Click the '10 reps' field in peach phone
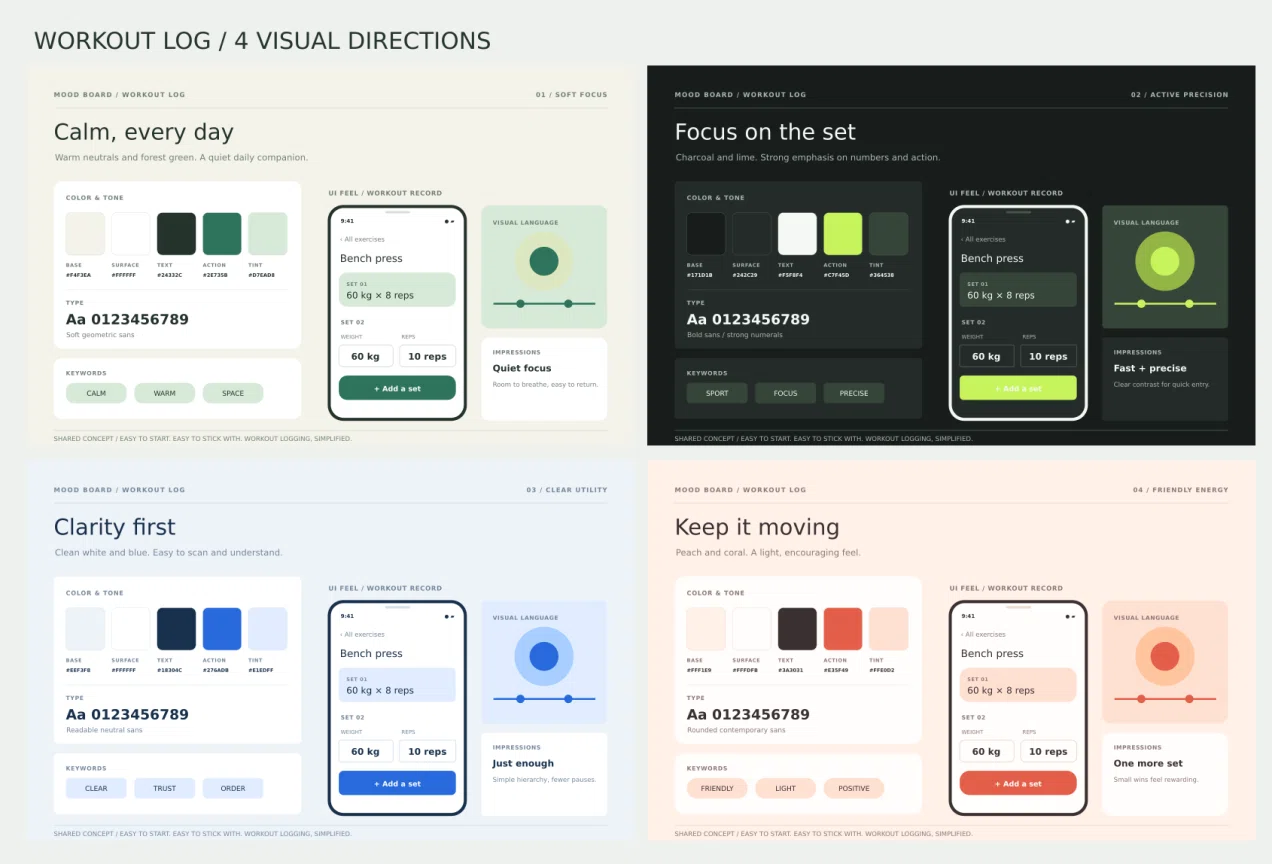Screen dimensions: 1272x864 click(1049, 751)
